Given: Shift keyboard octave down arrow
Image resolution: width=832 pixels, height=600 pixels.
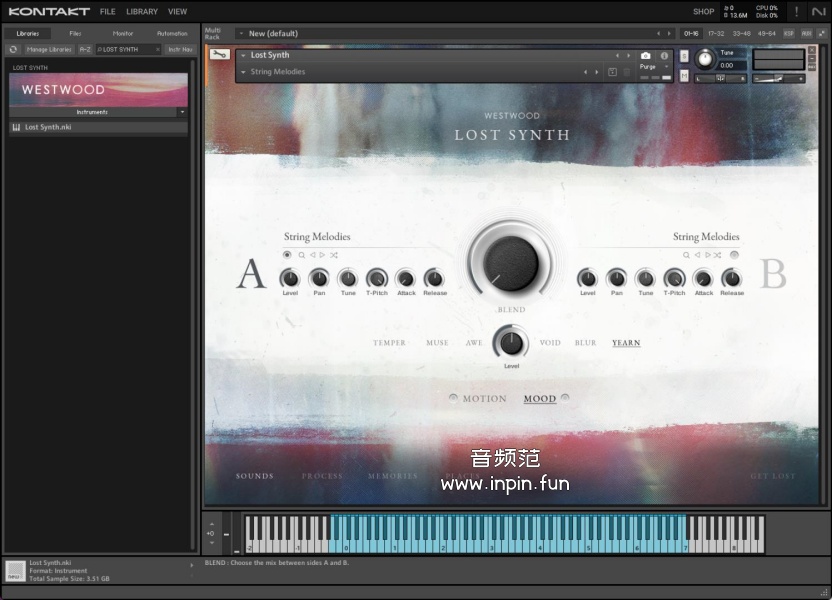Looking at the screenshot, I should (212, 543).
